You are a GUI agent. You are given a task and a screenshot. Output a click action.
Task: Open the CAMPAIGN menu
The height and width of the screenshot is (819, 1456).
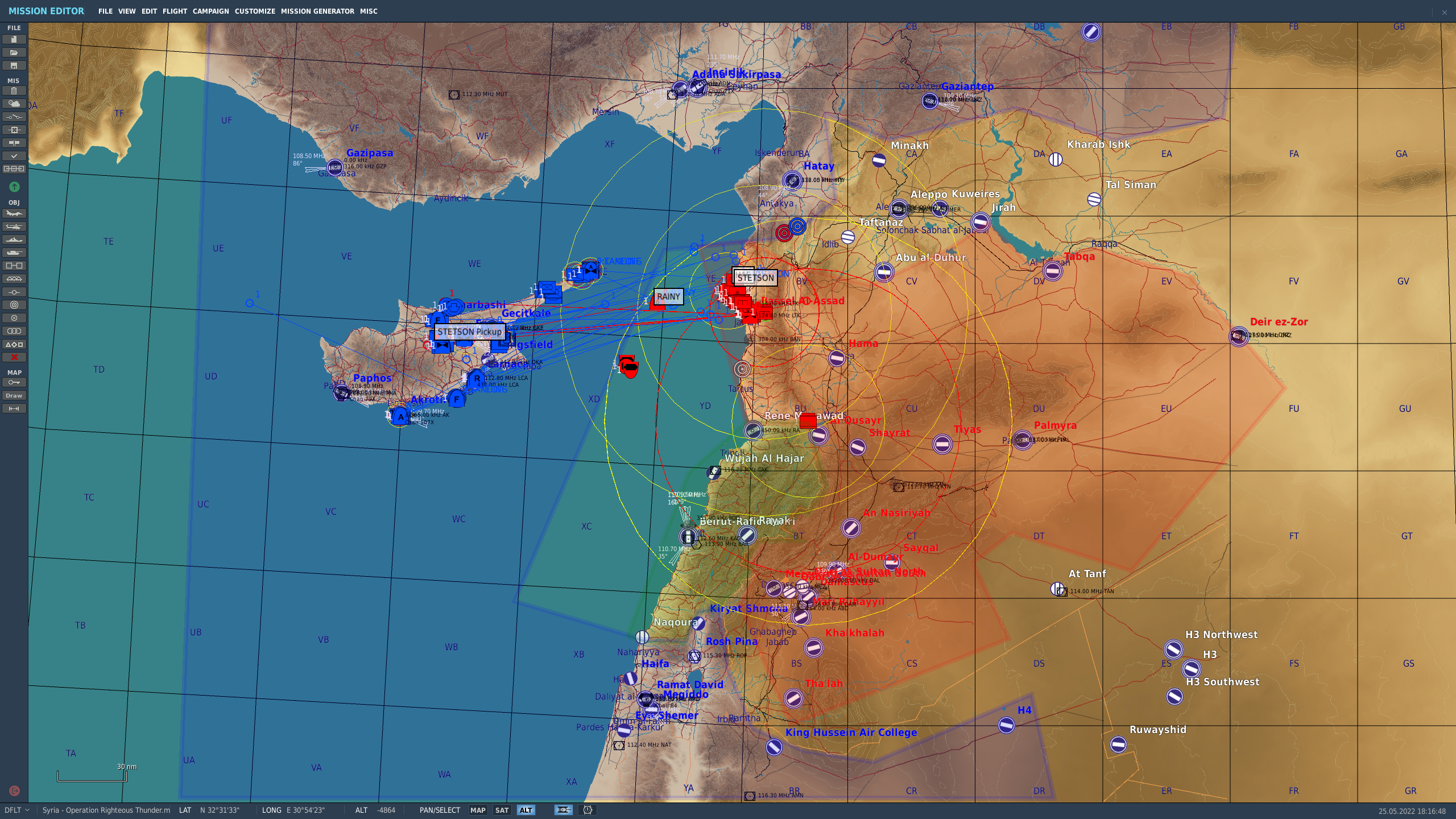tap(210, 11)
